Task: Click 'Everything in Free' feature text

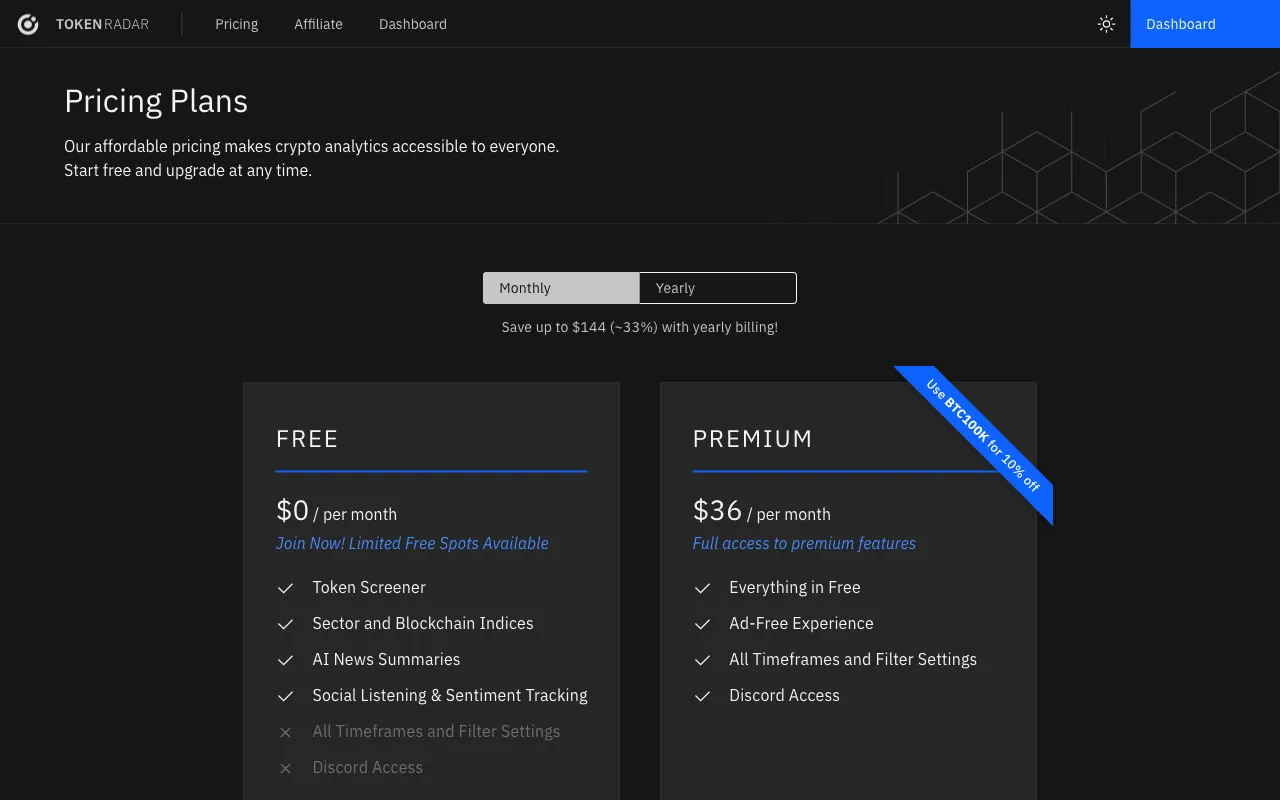Action: coord(795,587)
